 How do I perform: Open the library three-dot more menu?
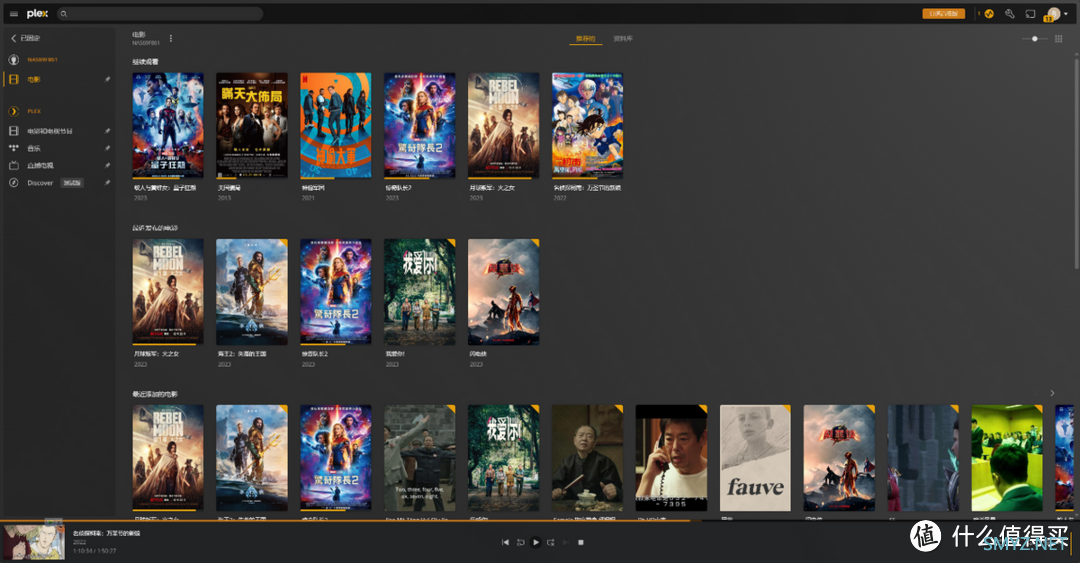pos(171,39)
